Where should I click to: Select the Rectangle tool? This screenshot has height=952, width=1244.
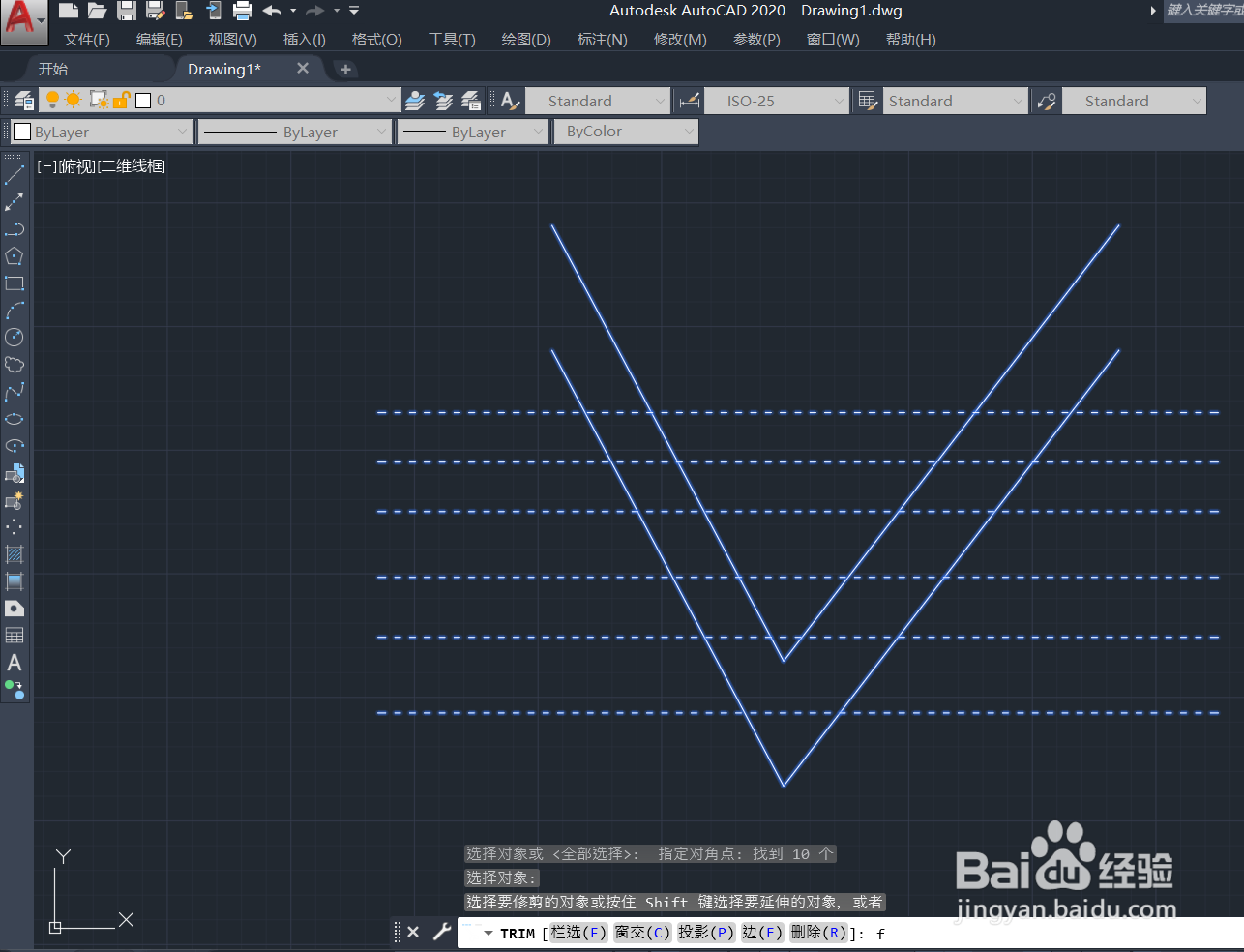coord(15,283)
